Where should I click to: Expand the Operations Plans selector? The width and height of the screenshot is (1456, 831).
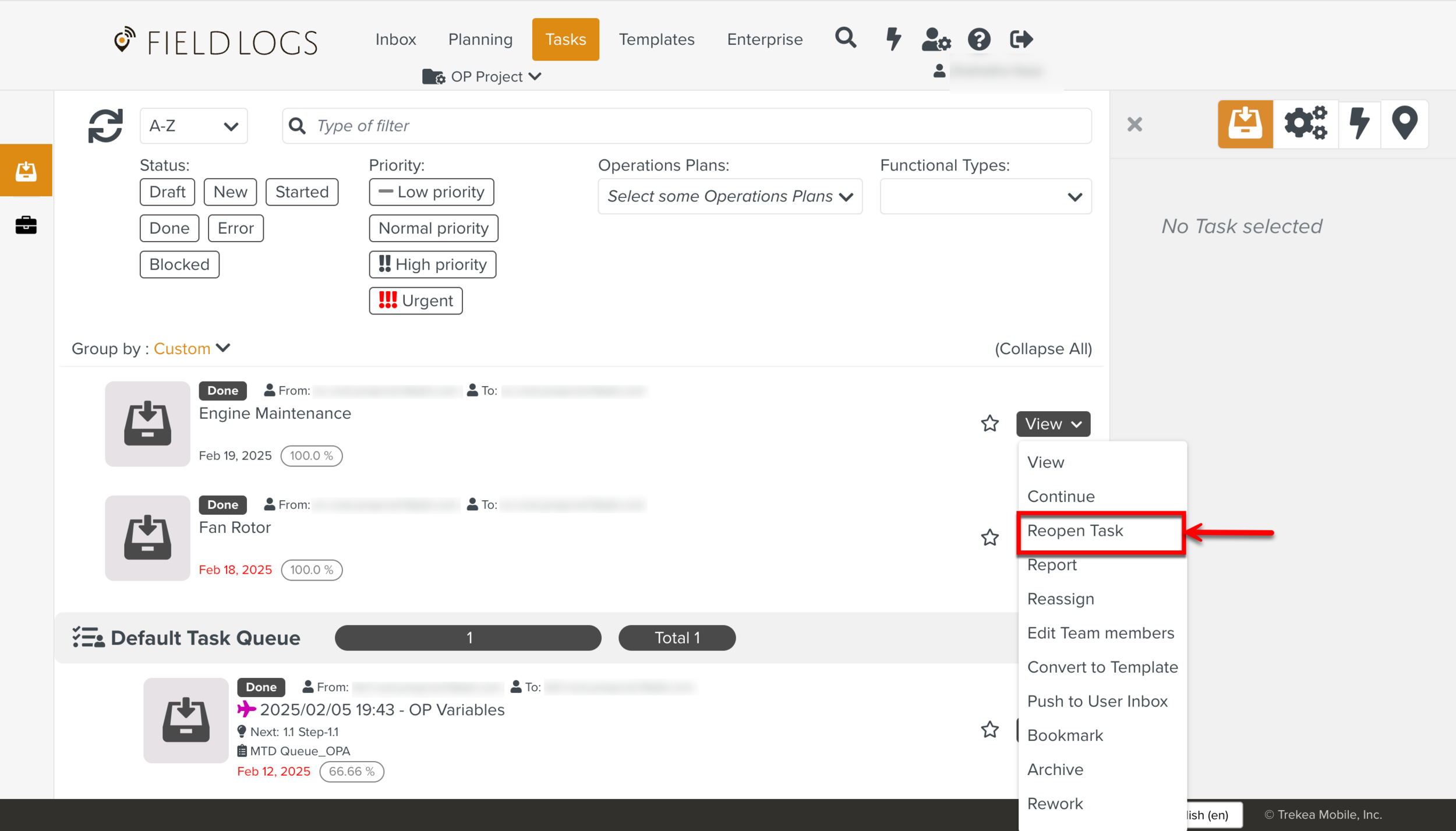tap(730, 197)
